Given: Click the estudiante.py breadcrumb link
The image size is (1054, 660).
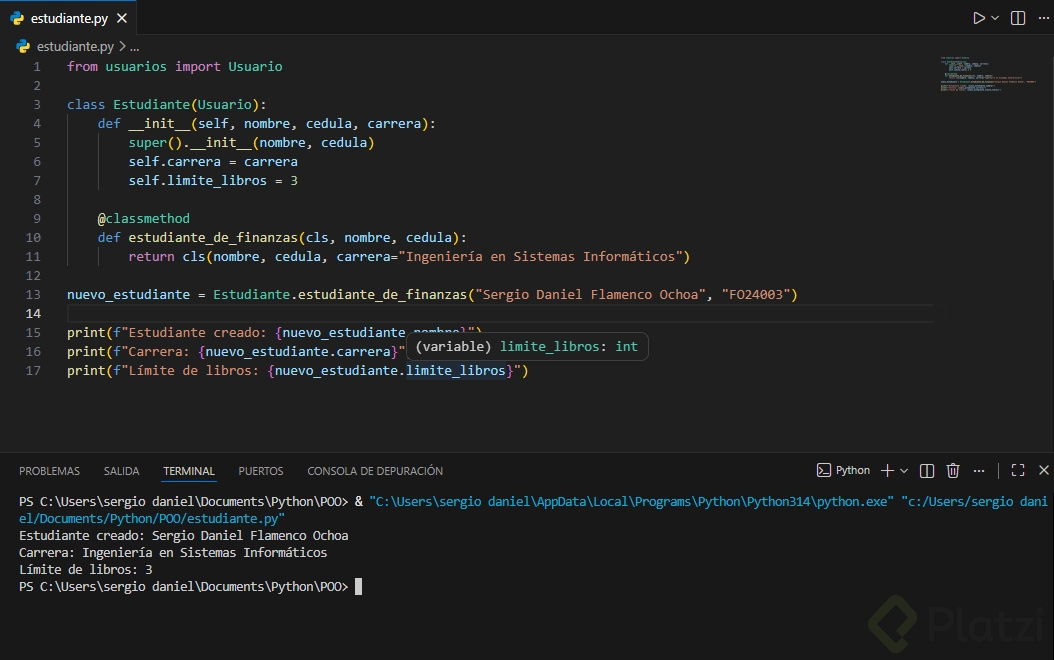Looking at the screenshot, I should pos(75,47).
